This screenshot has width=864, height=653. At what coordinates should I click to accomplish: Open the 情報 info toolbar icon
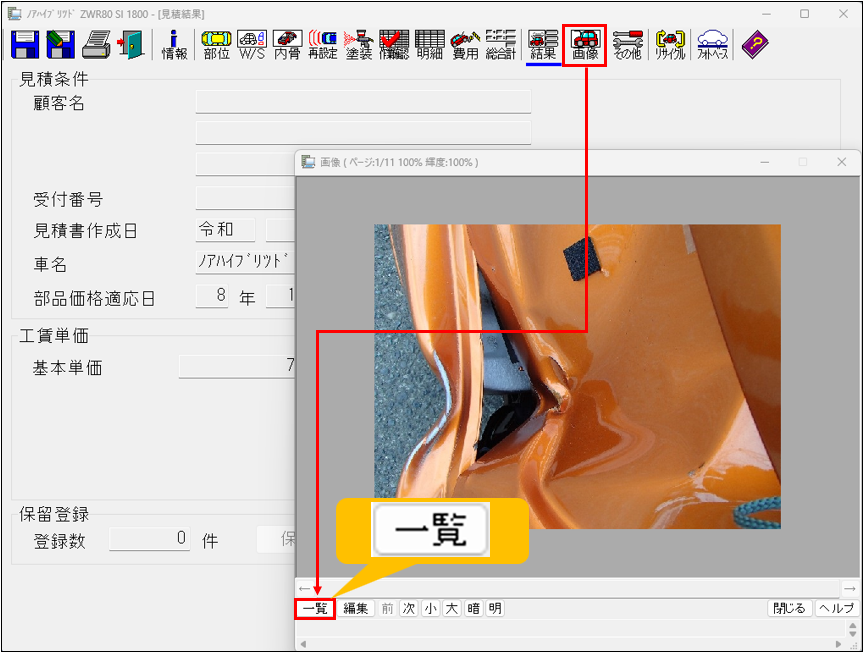[x=174, y=45]
